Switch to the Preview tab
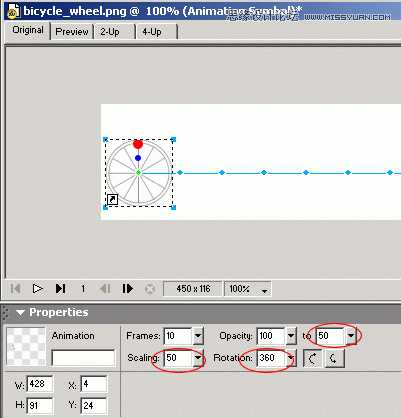Viewport: 401px width, 418px height. click(72, 32)
